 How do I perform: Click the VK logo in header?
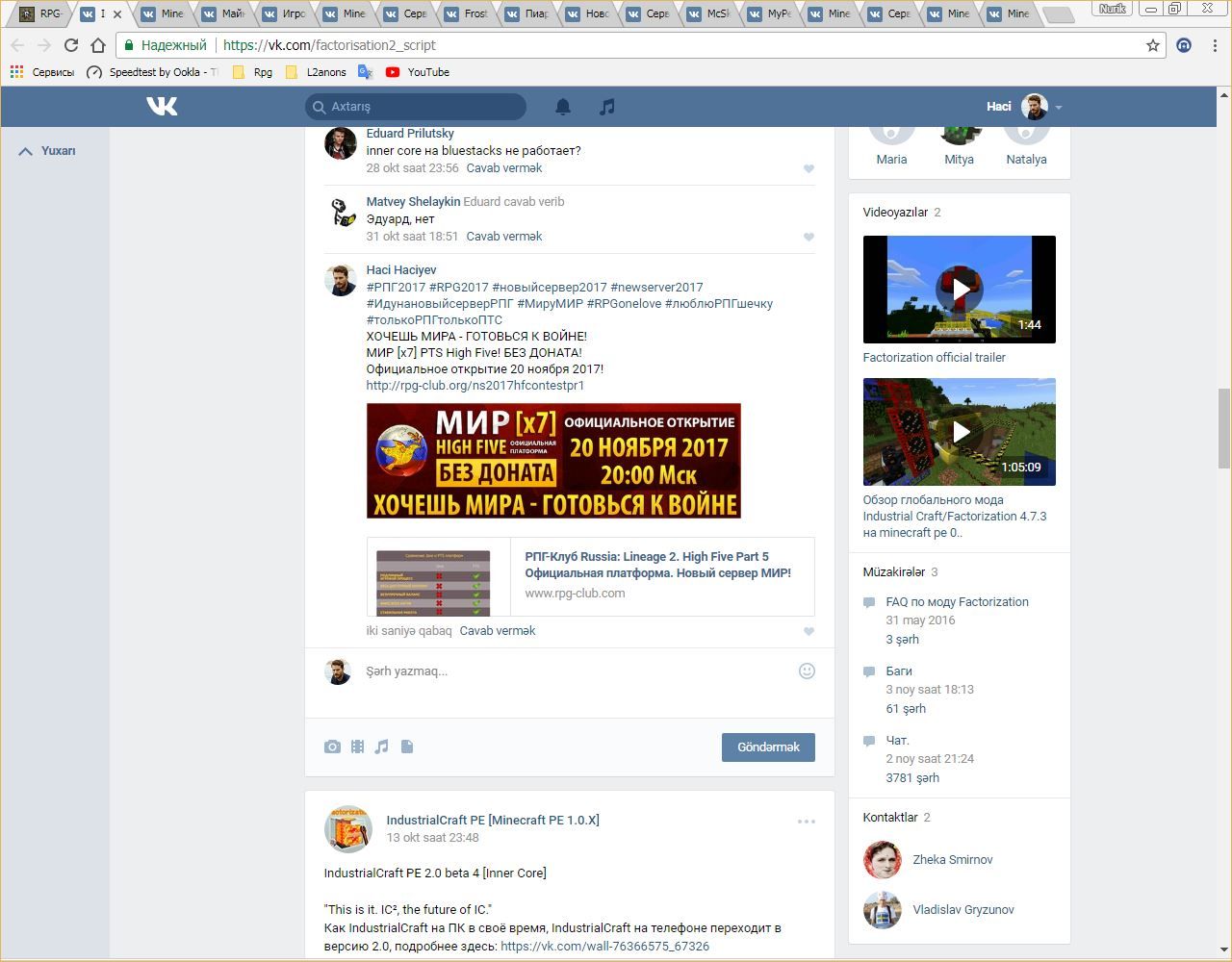[162, 106]
